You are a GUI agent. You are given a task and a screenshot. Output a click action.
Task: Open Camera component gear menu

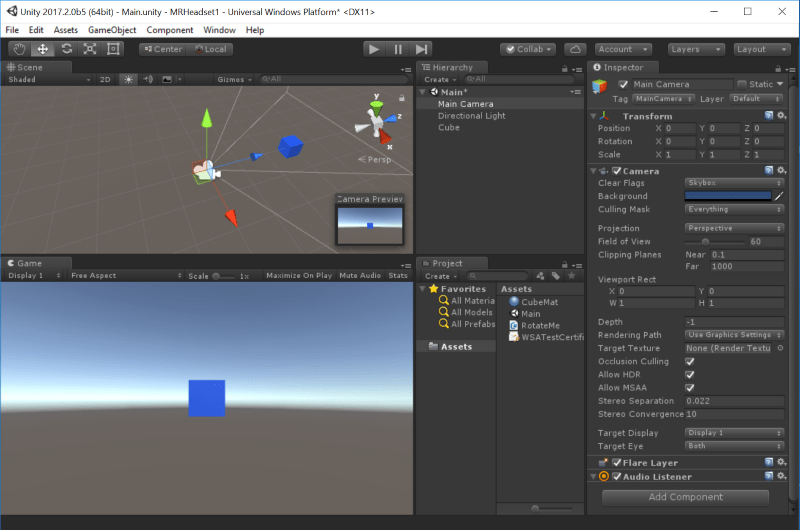pos(782,170)
